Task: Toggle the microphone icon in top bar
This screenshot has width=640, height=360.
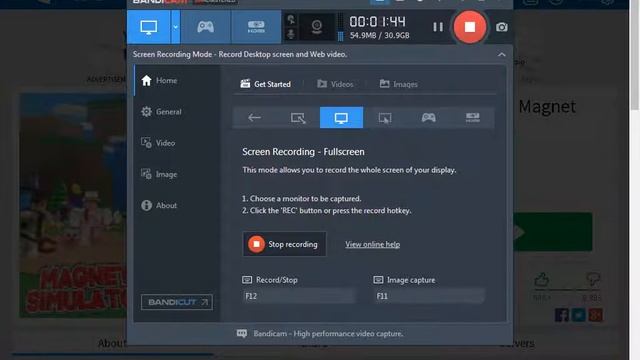Action: click(291, 34)
